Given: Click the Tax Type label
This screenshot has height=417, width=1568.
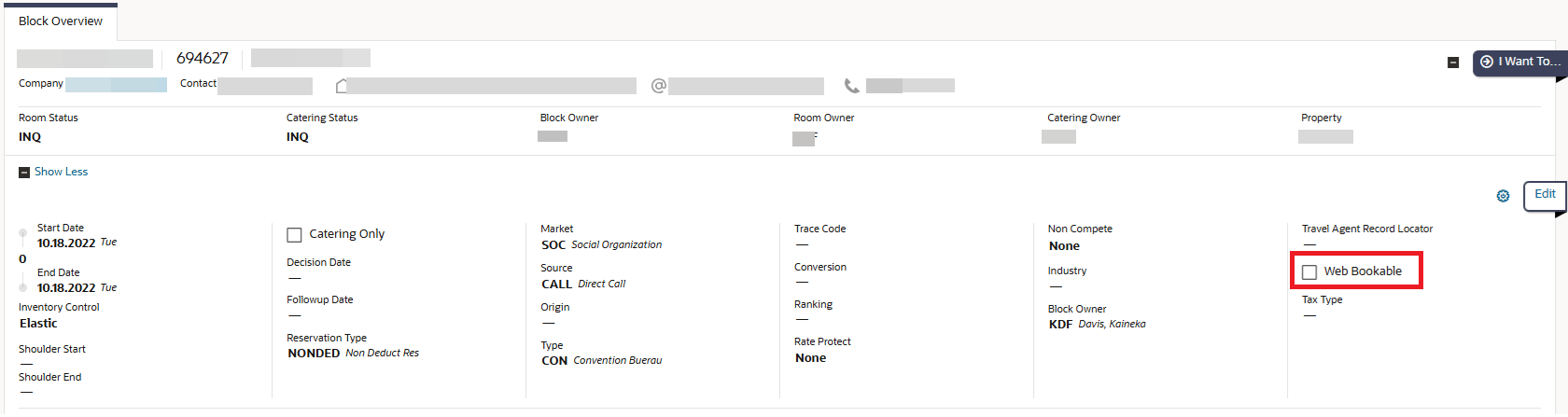Looking at the screenshot, I should (x=1322, y=299).
